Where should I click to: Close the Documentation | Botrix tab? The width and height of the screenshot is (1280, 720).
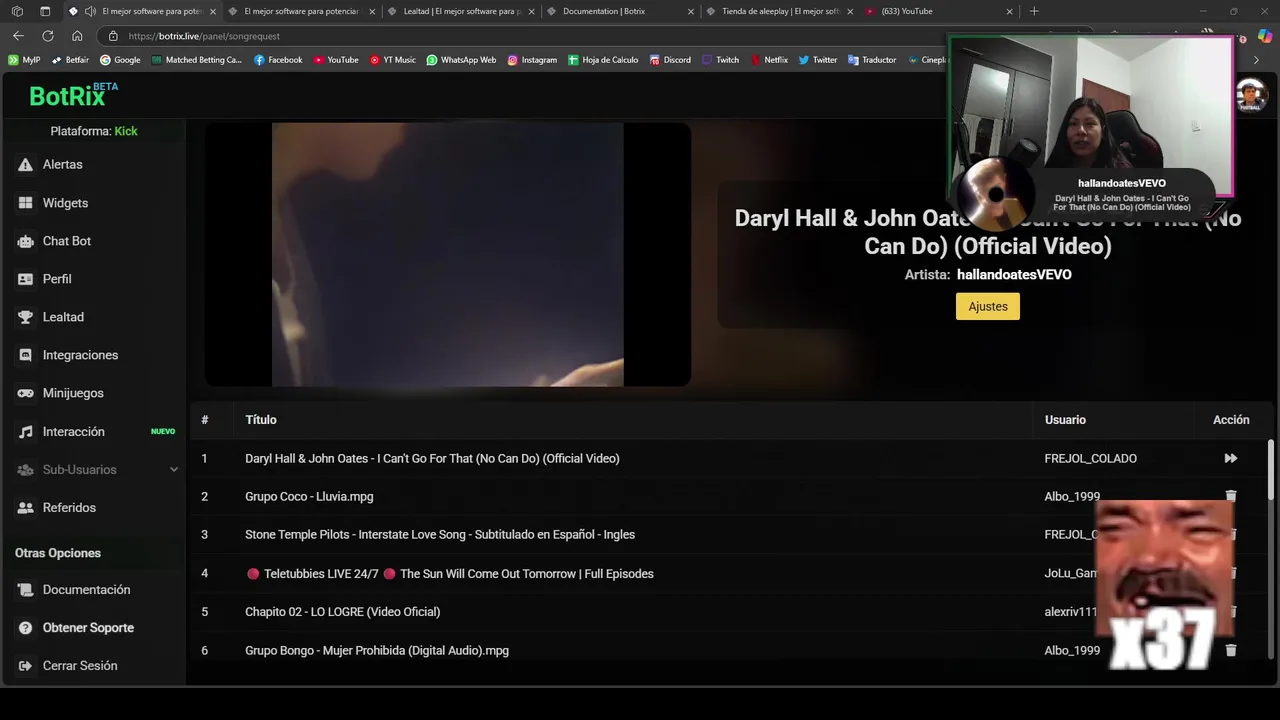pos(690,11)
